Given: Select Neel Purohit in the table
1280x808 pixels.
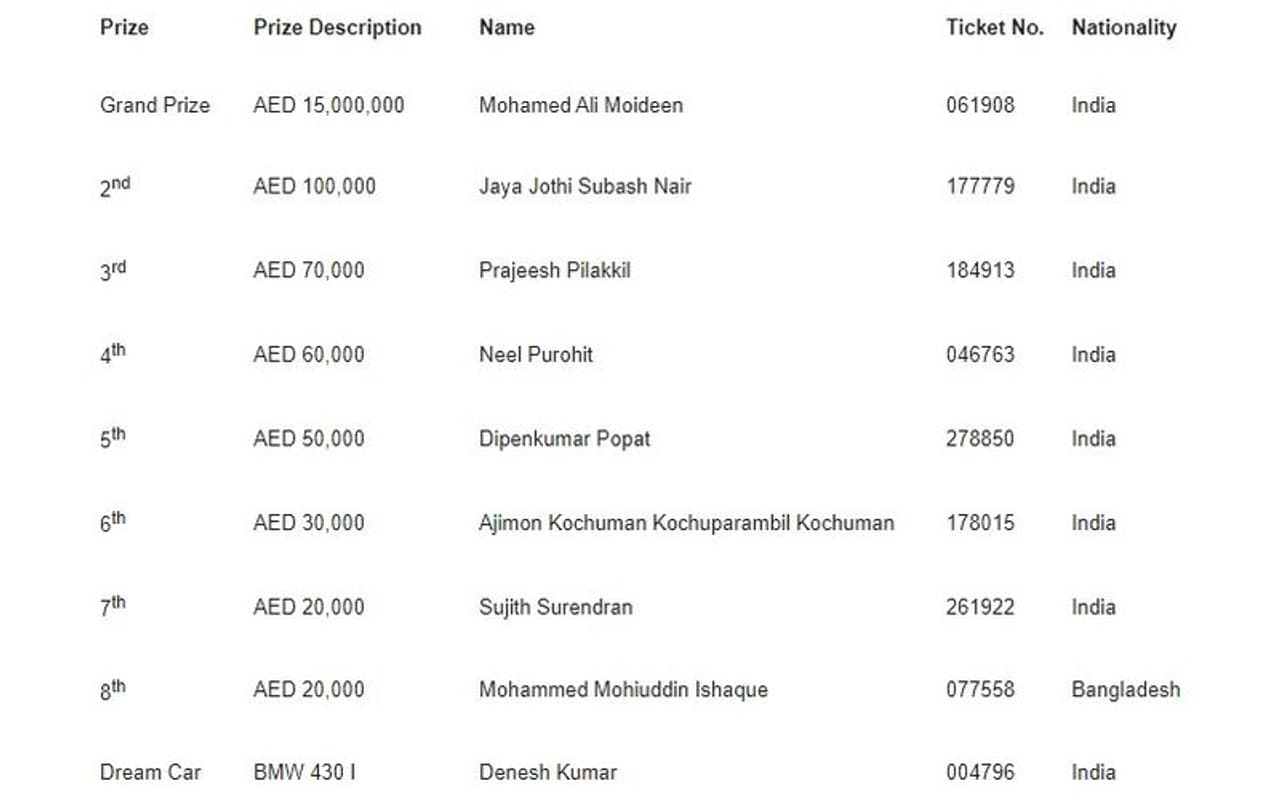Looking at the screenshot, I should (x=535, y=354).
